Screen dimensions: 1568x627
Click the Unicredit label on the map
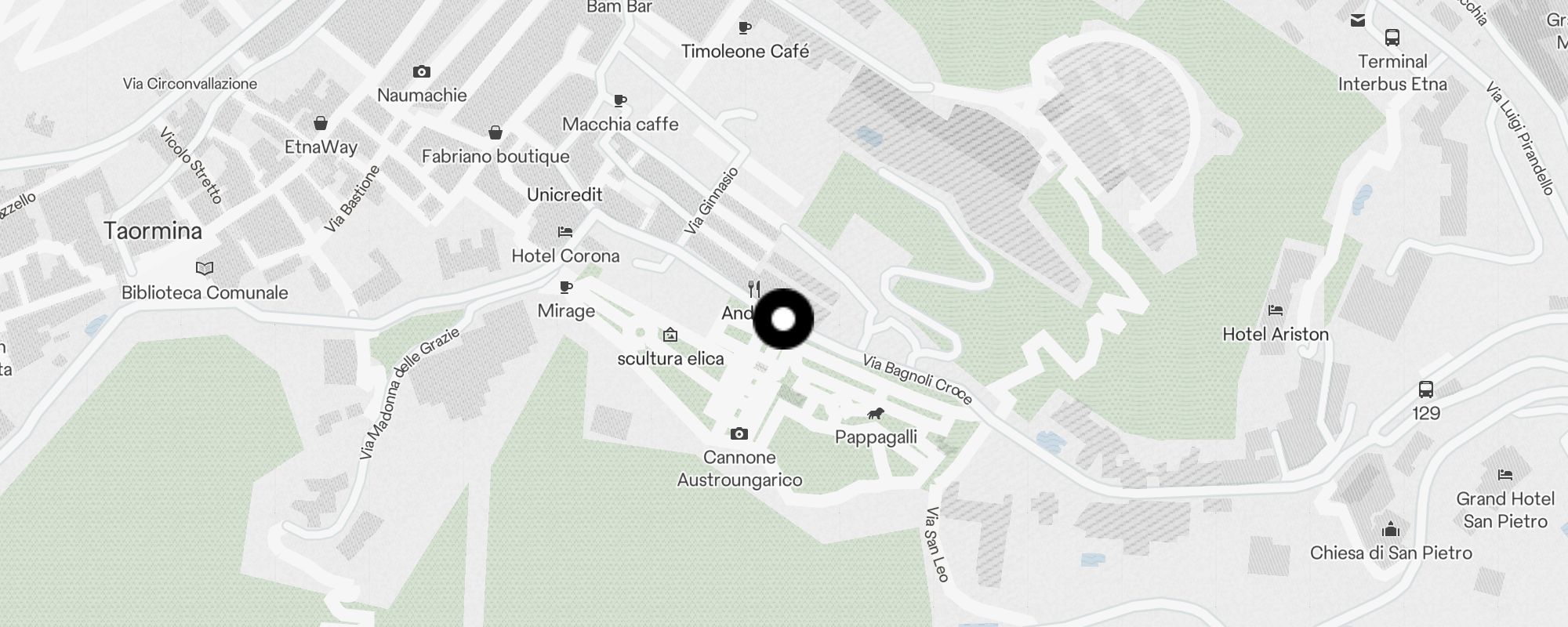click(564, 194)
